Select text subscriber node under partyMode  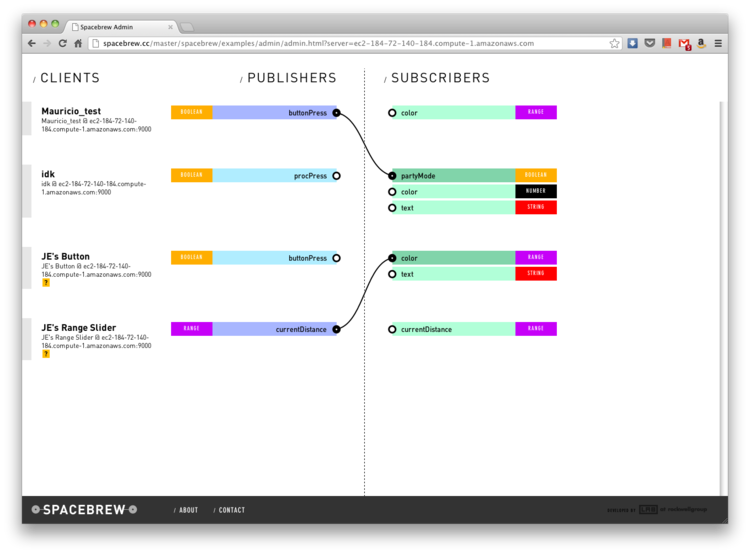click(x=392, y=208)
